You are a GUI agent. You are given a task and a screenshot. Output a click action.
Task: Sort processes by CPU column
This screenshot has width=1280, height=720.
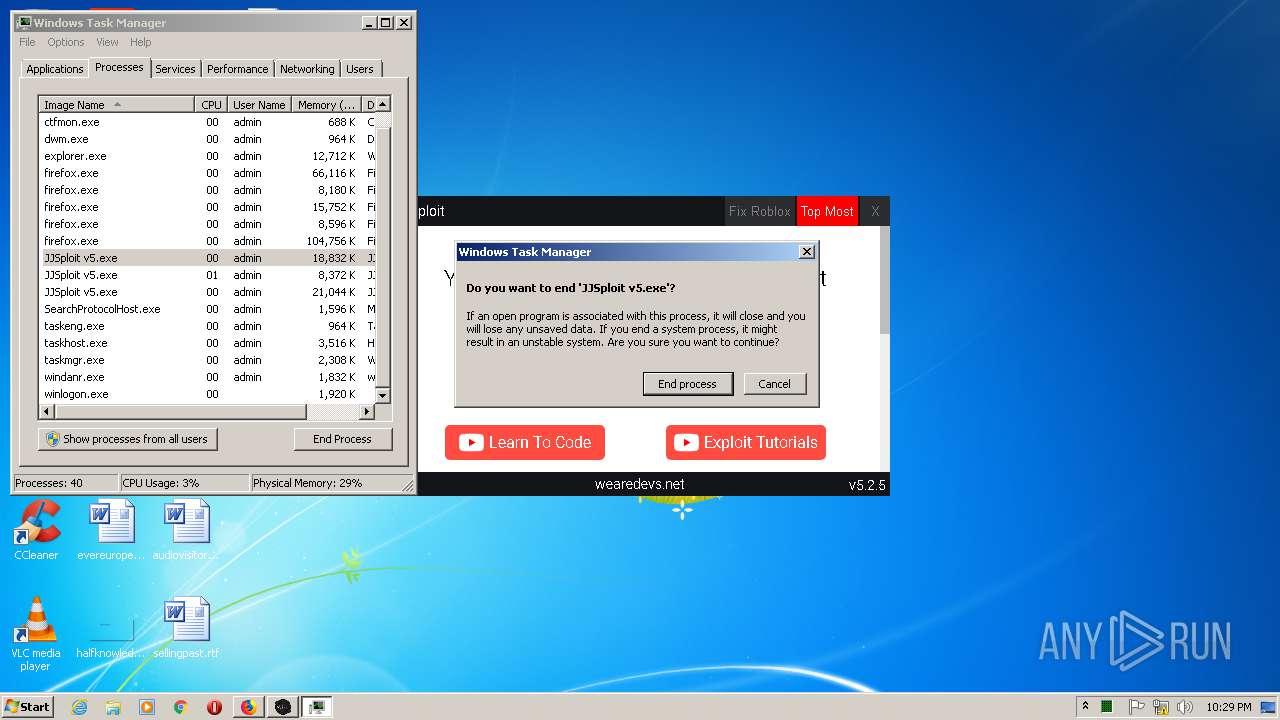211,105
